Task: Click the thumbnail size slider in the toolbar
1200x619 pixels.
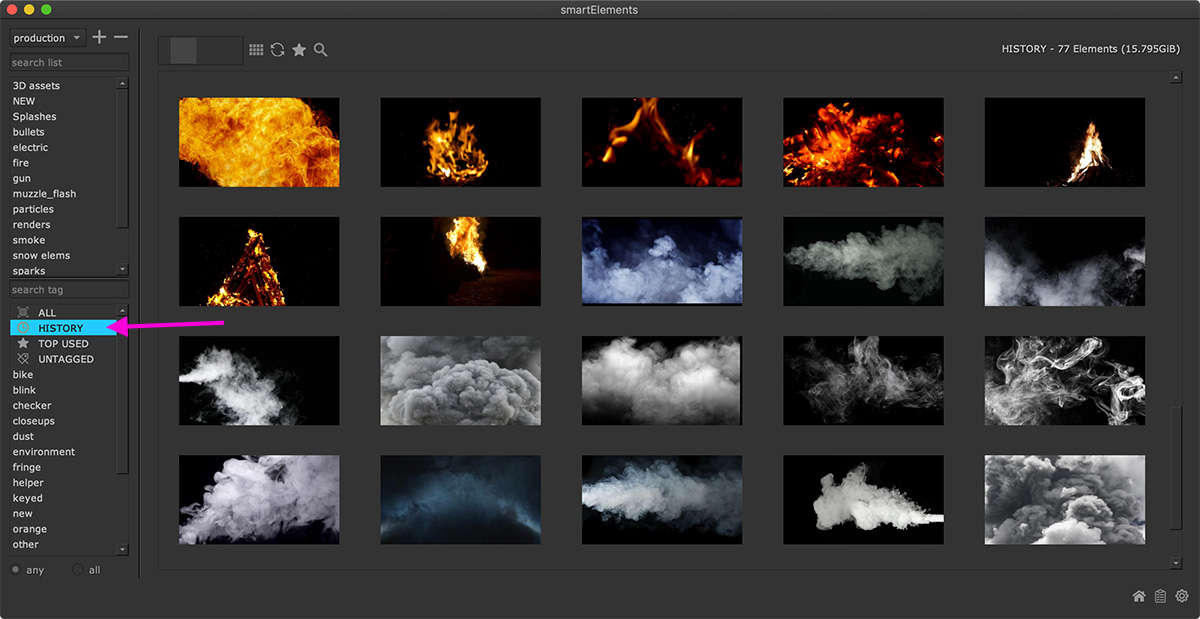Action: click(x=200, y=51)
